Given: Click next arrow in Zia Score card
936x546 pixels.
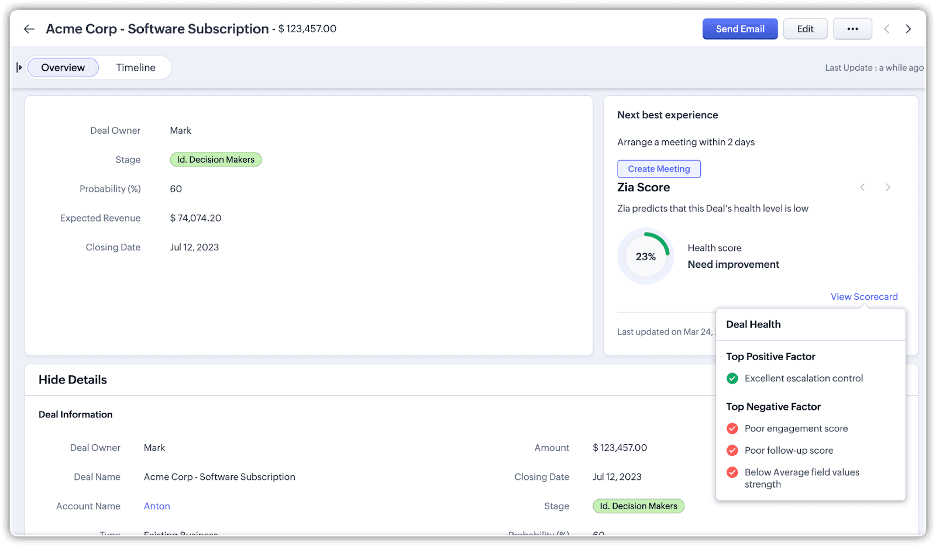Looking at the screenshot, I should (887, 187).
